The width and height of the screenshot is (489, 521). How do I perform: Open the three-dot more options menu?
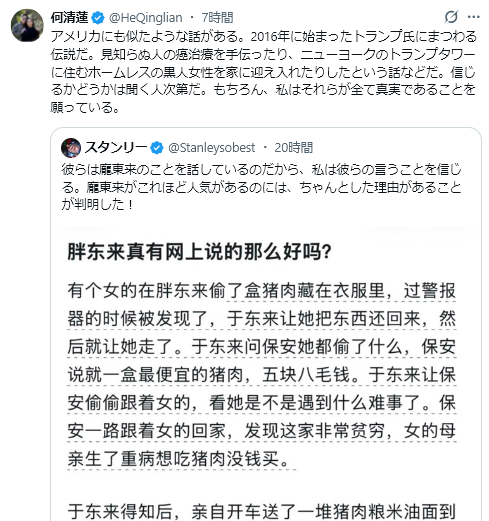[x=473, y=17]
